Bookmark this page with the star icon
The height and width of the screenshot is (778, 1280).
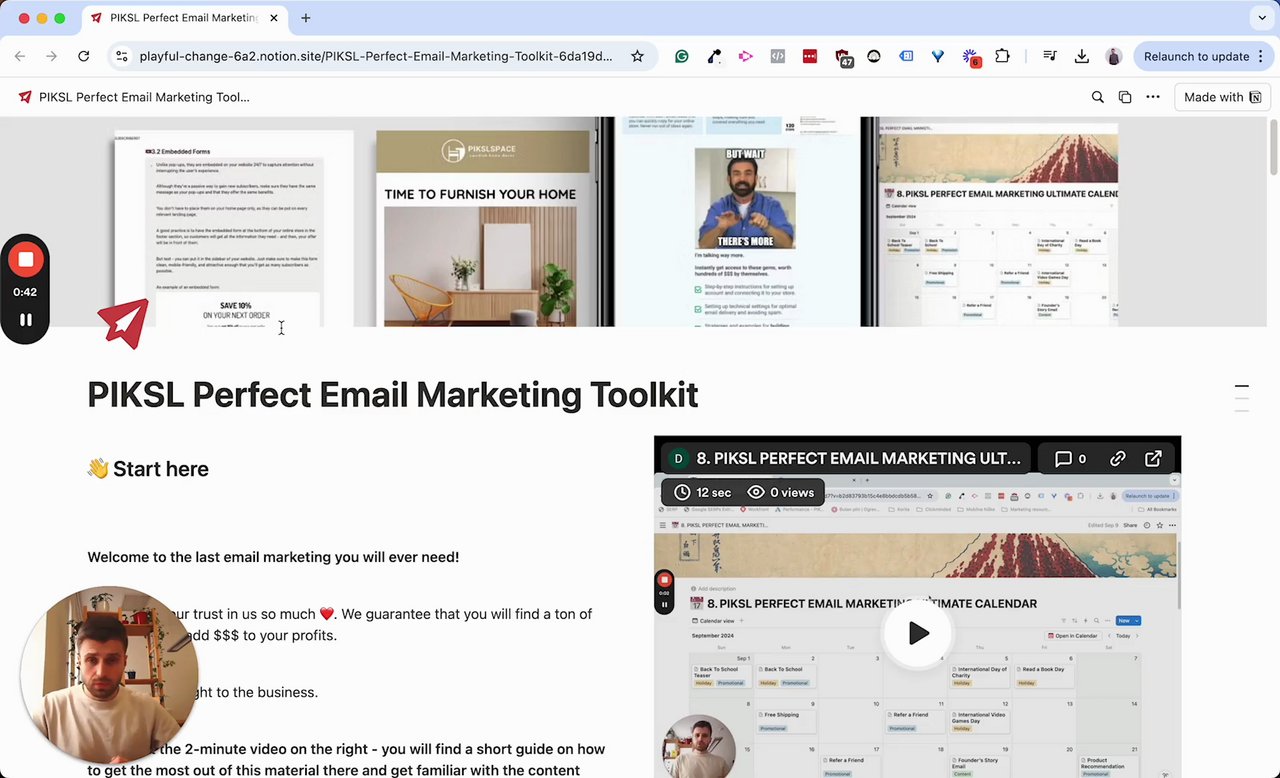click(x=637, y=57)
